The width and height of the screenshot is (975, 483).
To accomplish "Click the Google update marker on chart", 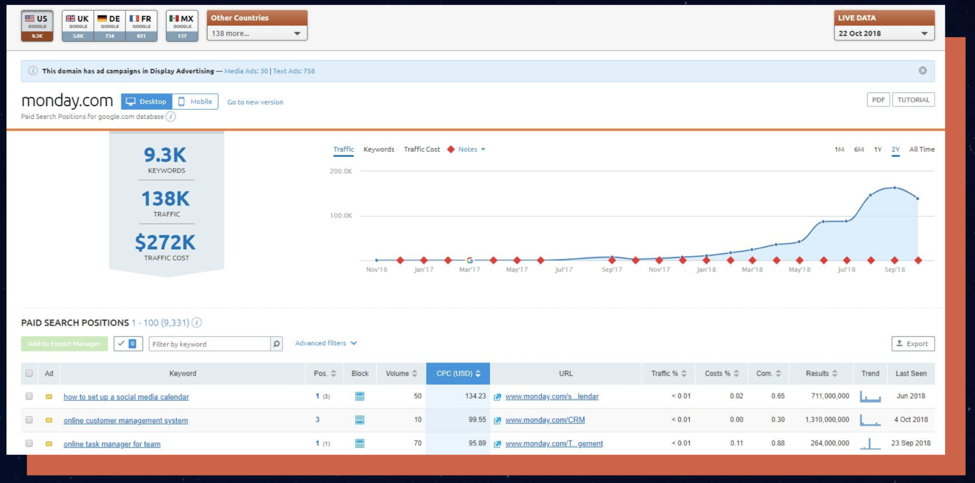I will [x=469, y=260].
